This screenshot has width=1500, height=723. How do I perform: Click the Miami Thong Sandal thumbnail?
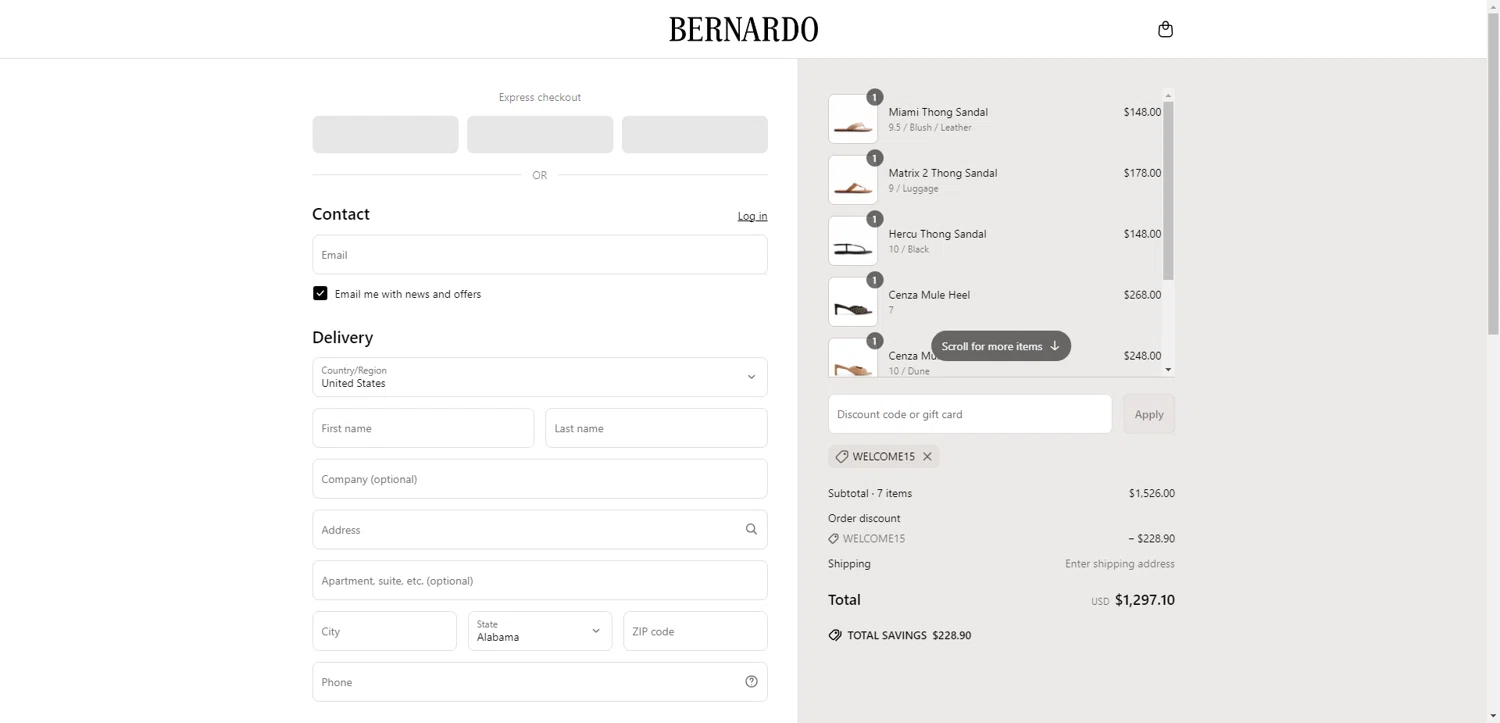click(x=853, y=119)
